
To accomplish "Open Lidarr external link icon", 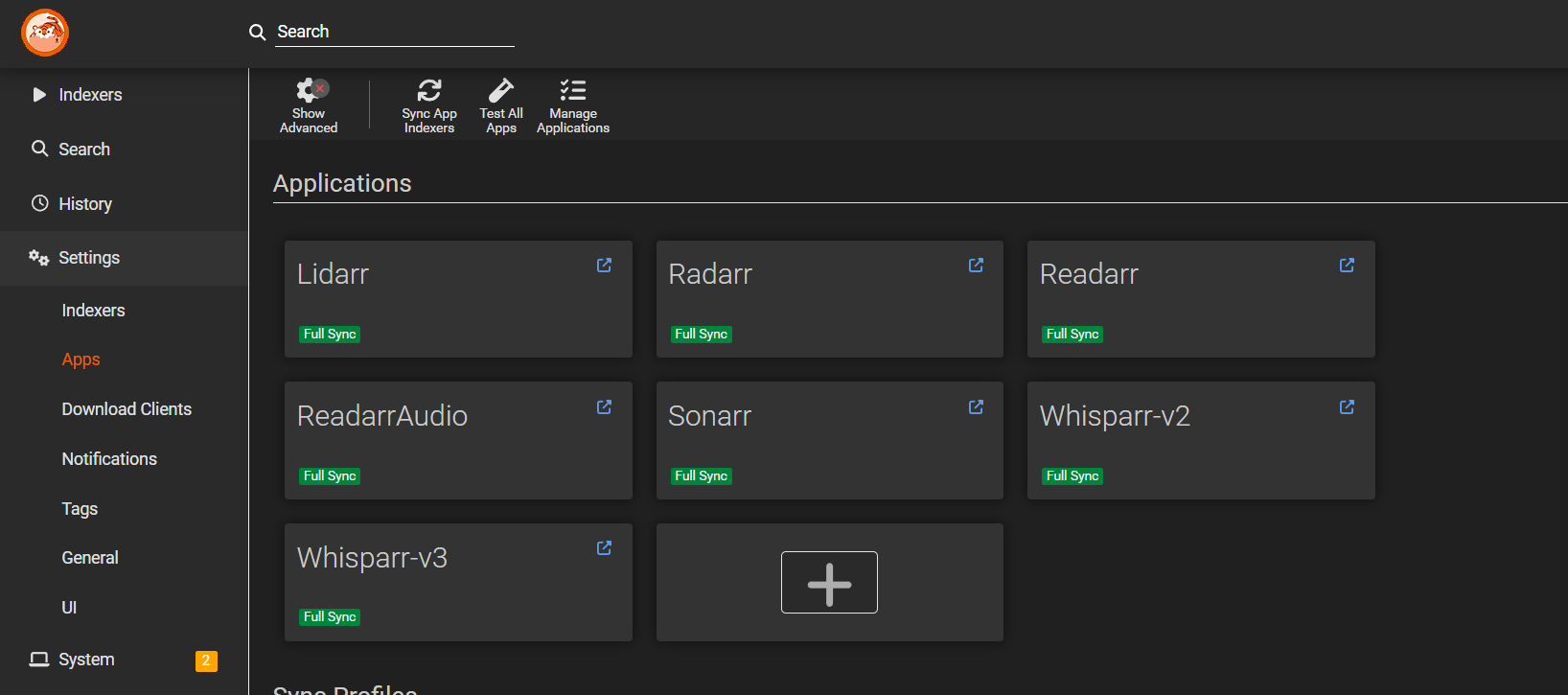I will [604, 266].
